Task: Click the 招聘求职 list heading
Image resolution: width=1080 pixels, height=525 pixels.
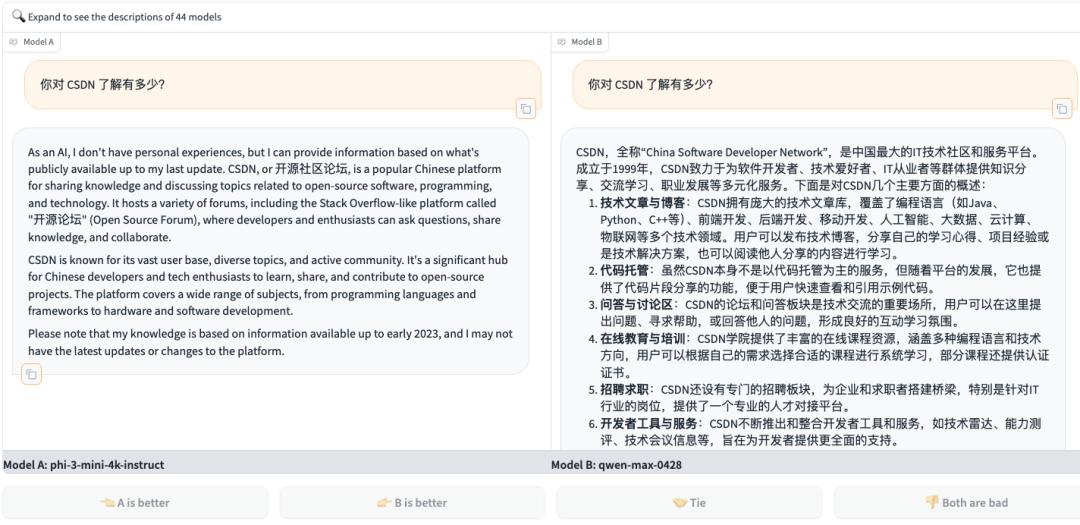Action: [624, 389]
